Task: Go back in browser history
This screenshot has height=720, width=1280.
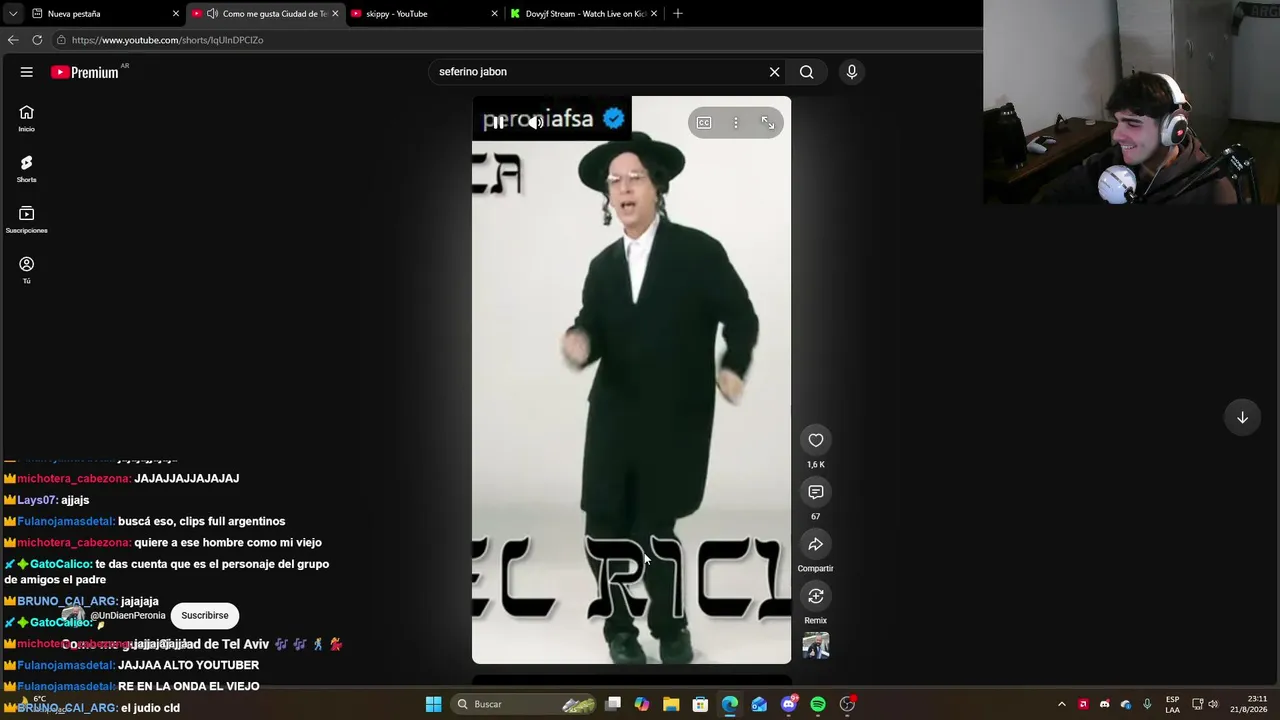Action: point(13,40)
